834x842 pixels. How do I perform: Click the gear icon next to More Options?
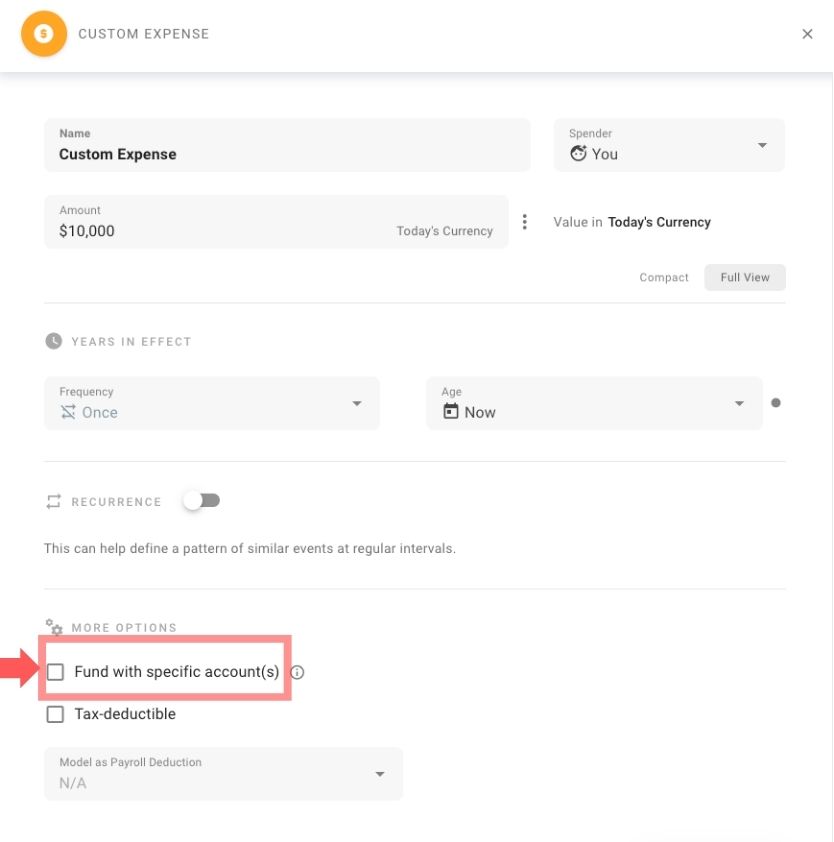(x=55, y=627)
